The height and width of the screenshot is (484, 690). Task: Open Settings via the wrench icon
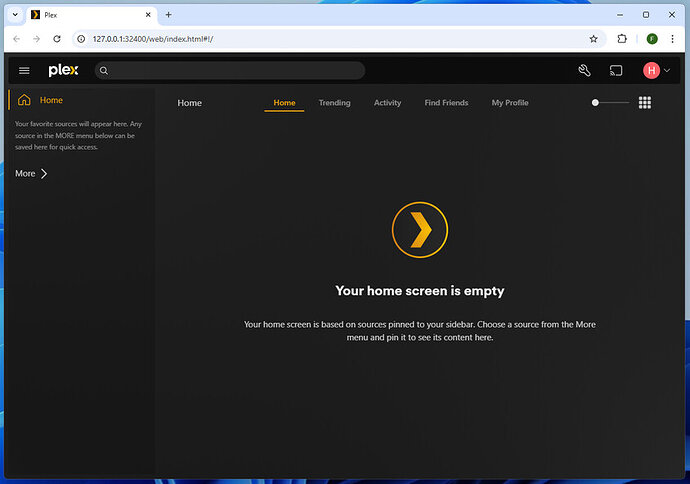[584, 70]
